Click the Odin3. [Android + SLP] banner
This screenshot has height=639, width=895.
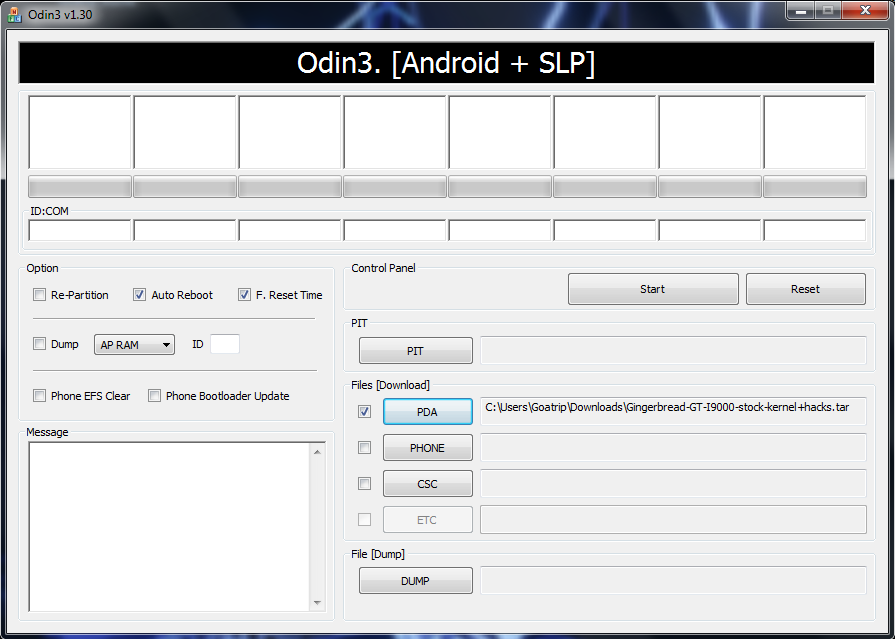pos(446,62)
